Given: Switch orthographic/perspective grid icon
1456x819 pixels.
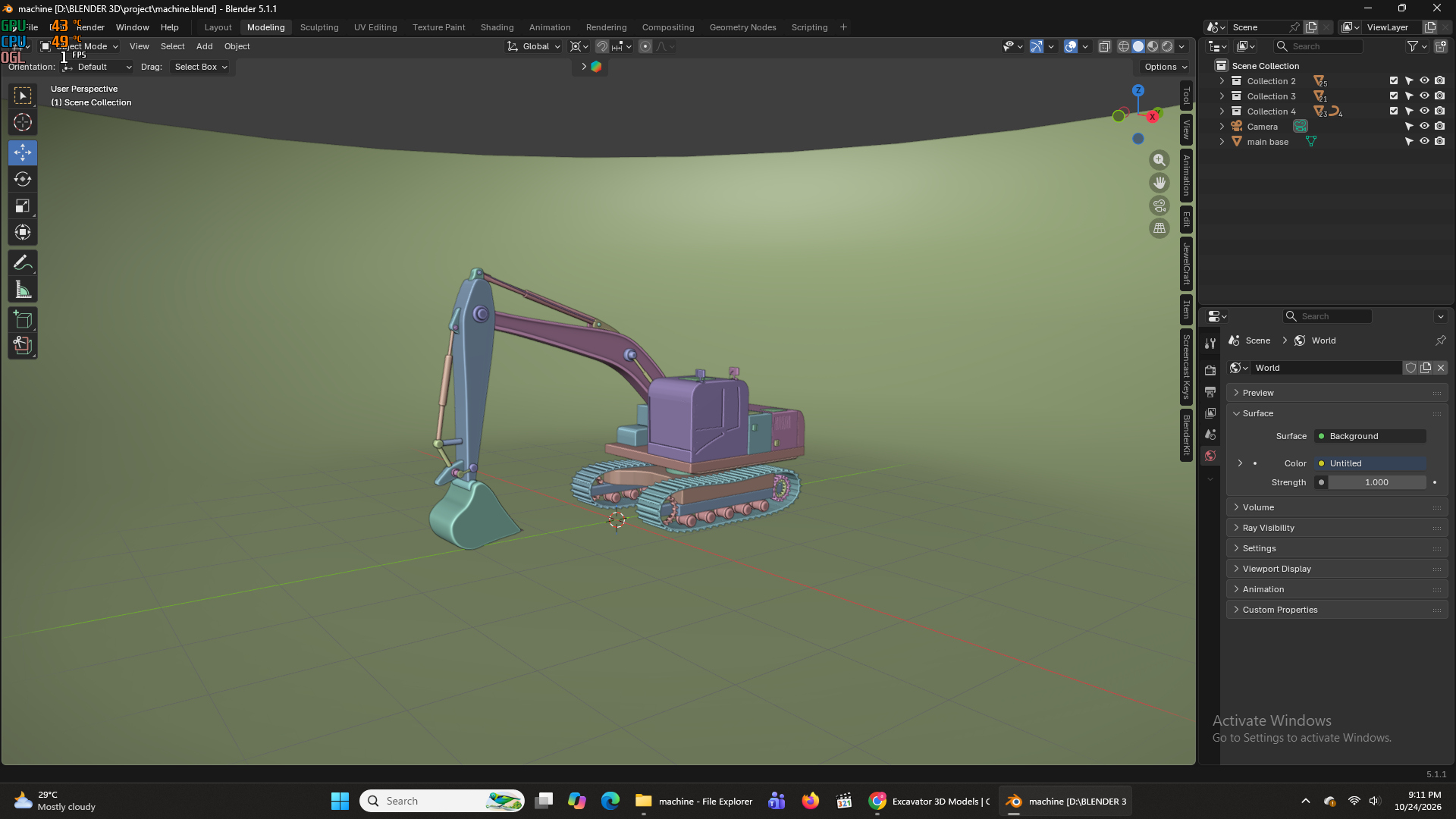Looking at the screenshot, I should [1159, 228].
